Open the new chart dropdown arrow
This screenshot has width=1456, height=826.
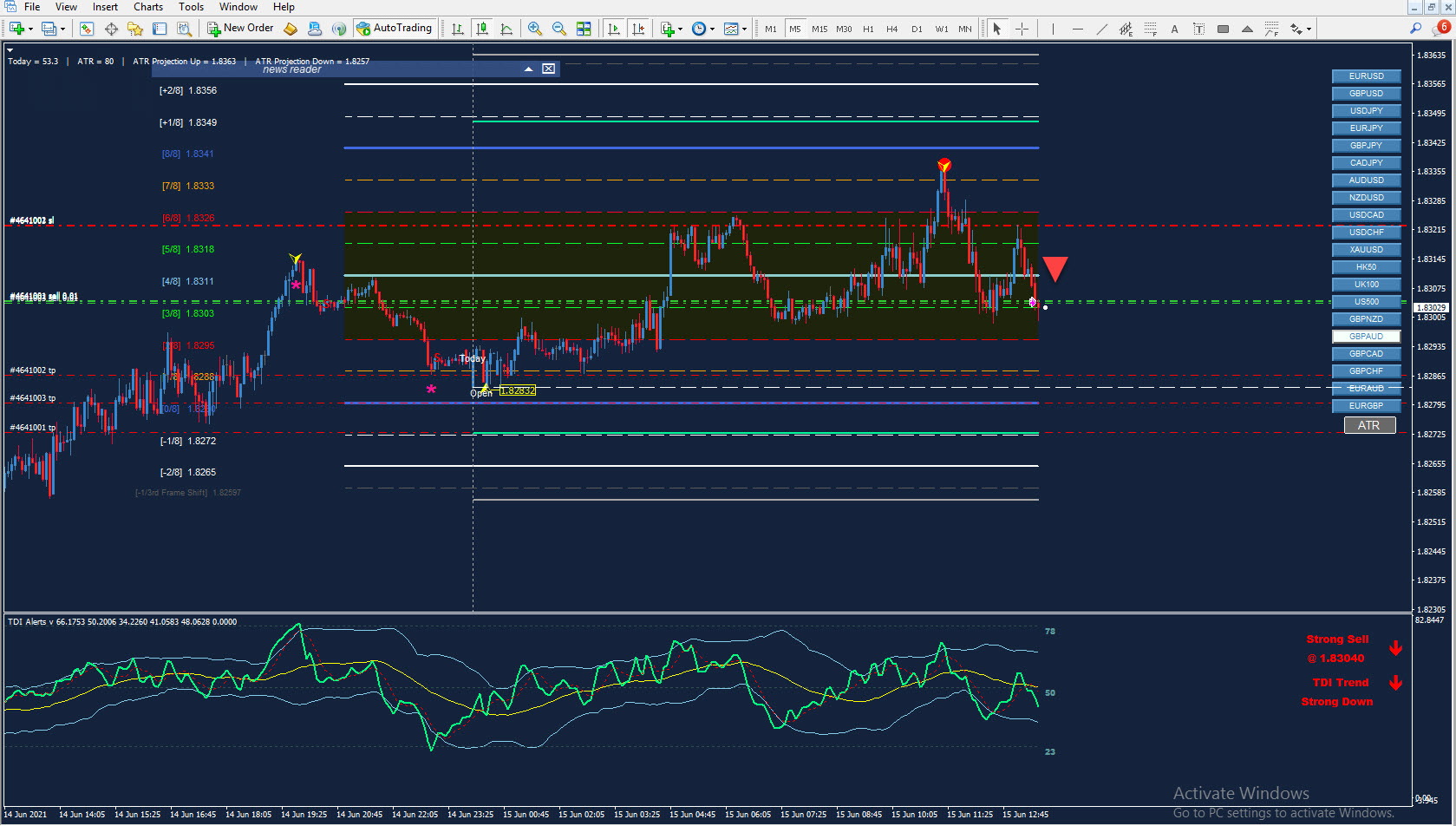31,29
